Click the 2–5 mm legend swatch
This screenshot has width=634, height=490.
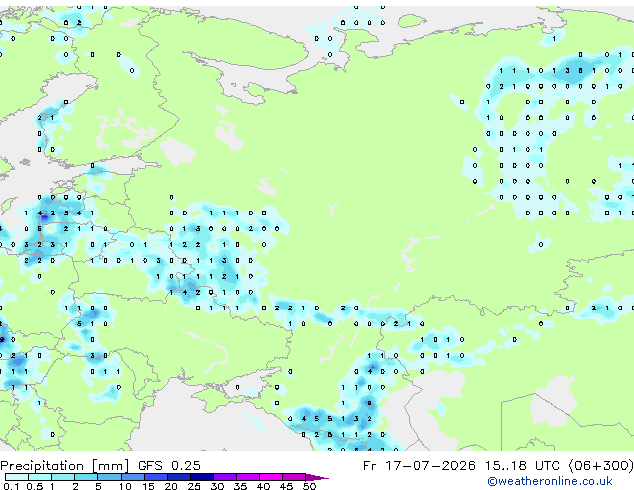[x=86, y=477]
